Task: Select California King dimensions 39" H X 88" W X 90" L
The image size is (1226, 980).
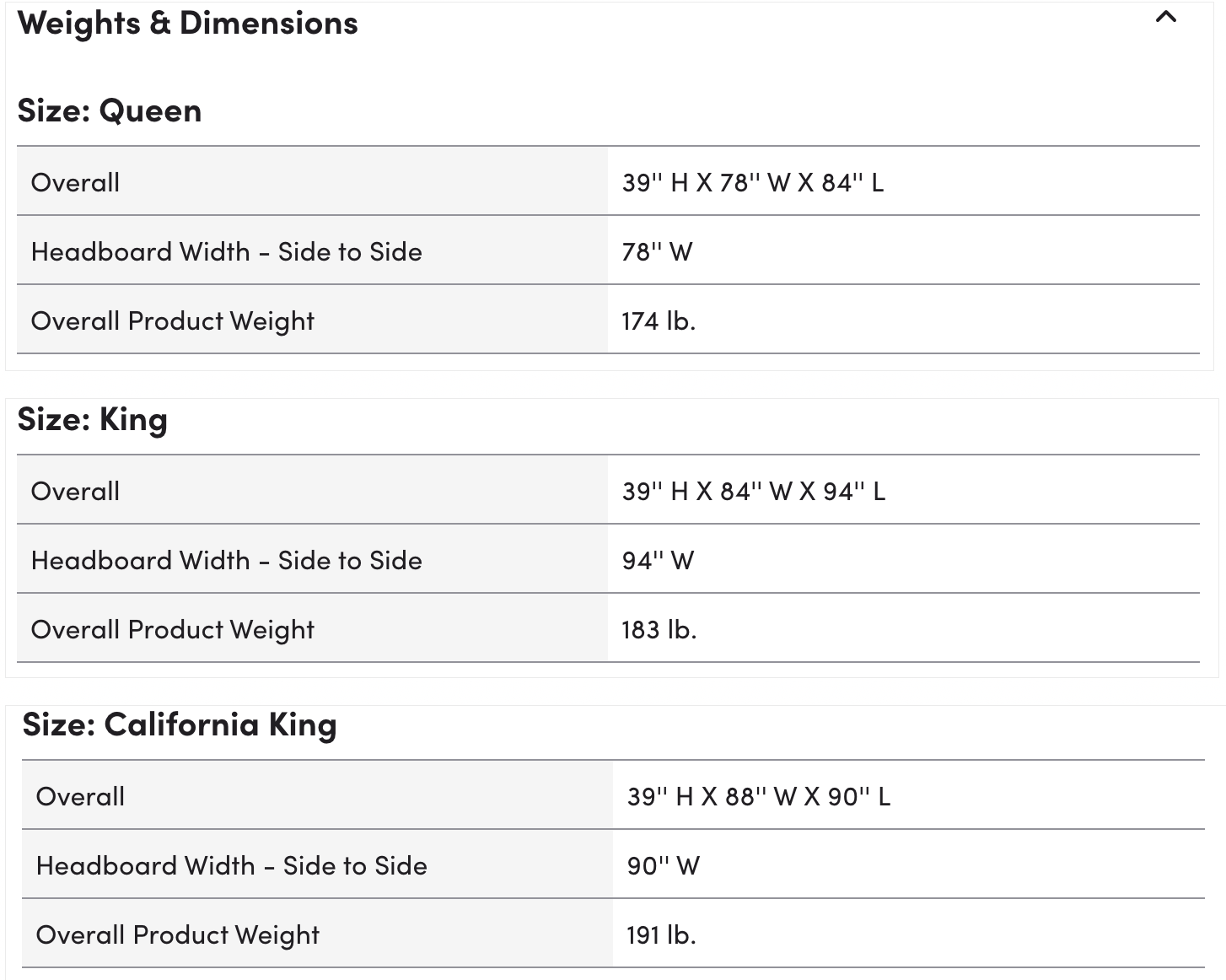Action: [758, 797]
